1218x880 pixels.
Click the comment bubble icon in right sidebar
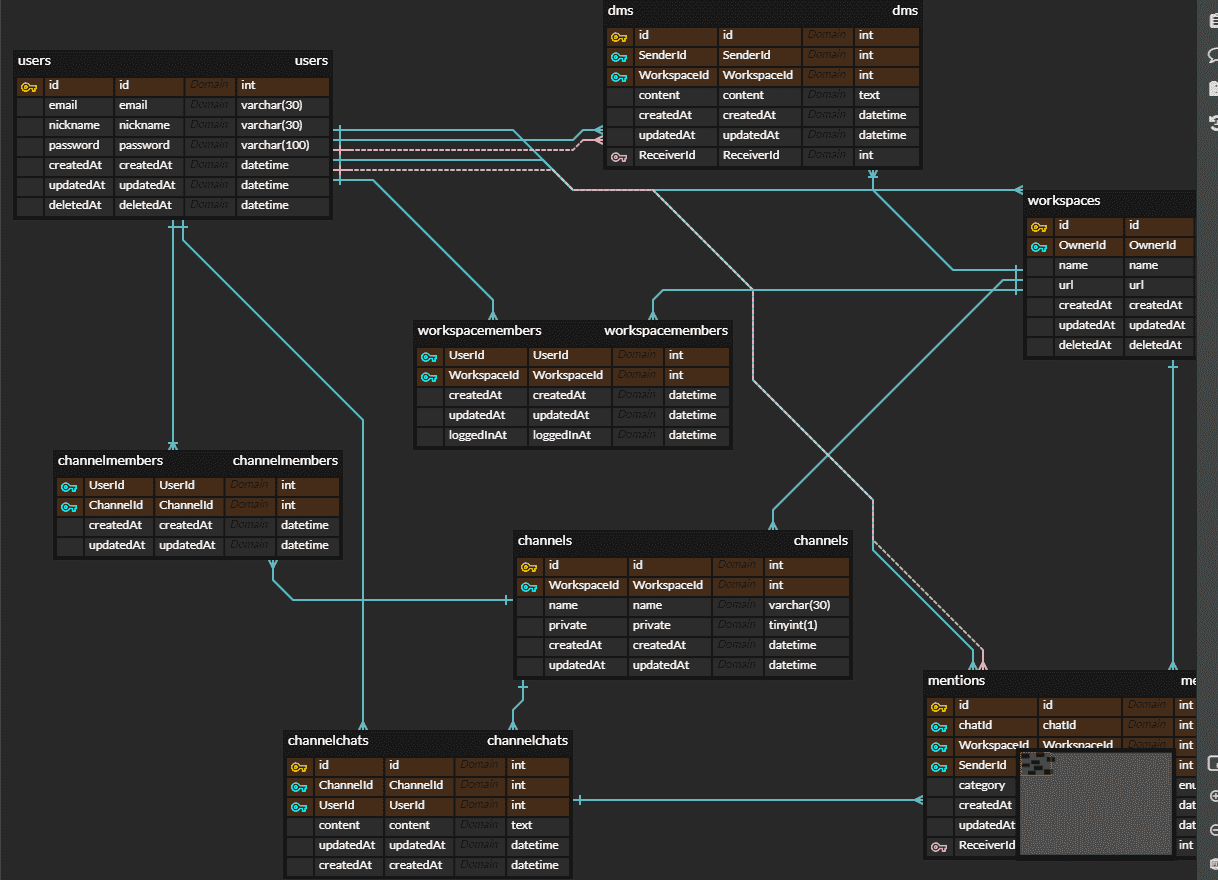click(x=1213, y=56)
